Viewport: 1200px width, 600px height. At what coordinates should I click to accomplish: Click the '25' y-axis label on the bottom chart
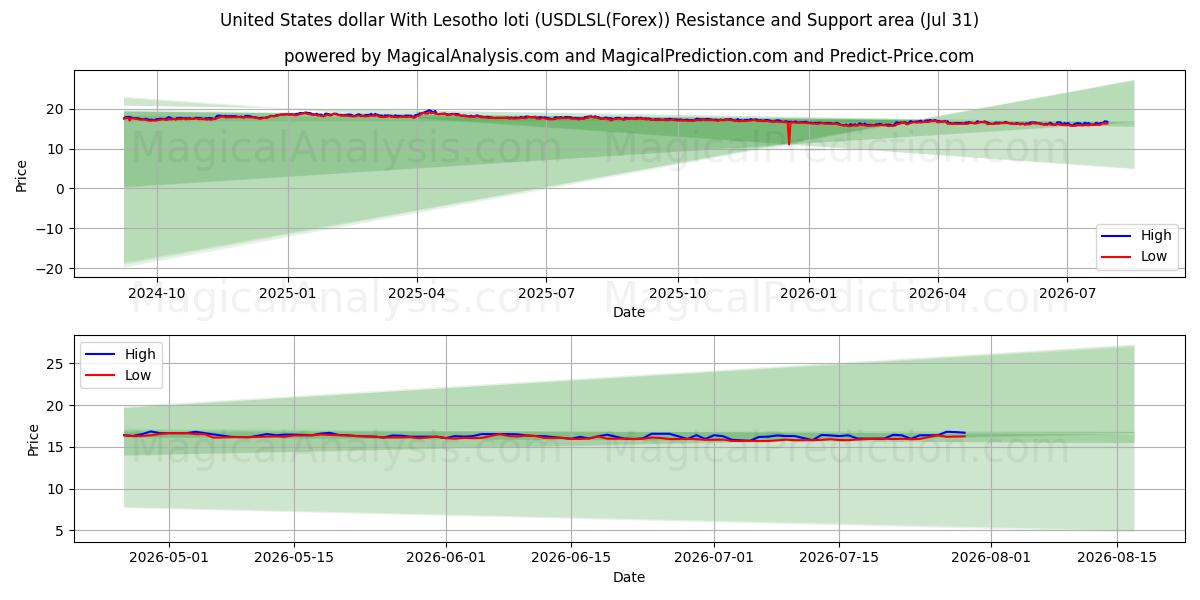tap(58, 364)
